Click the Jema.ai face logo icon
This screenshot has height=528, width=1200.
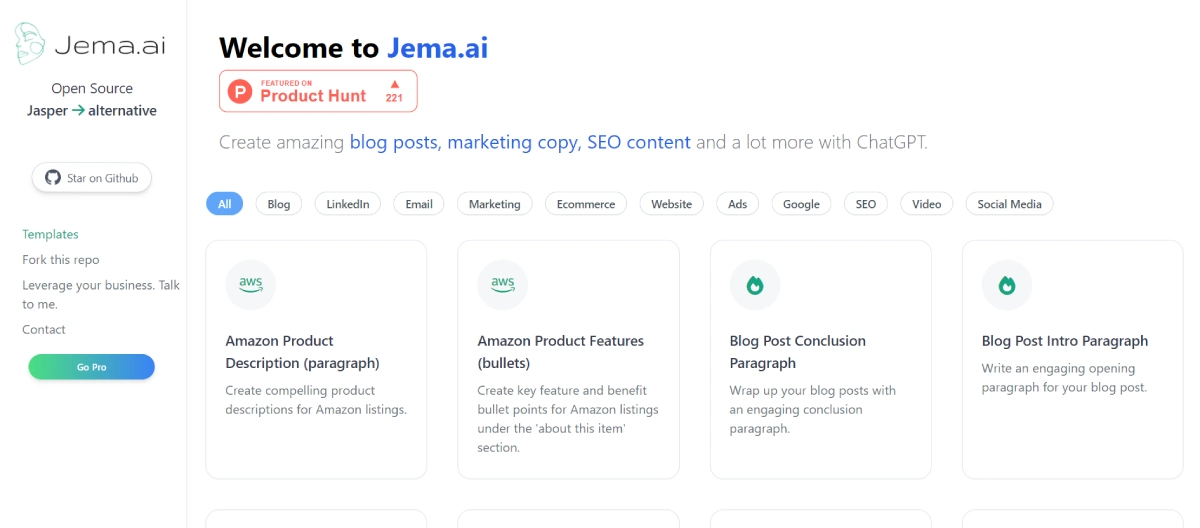point(30,44)
